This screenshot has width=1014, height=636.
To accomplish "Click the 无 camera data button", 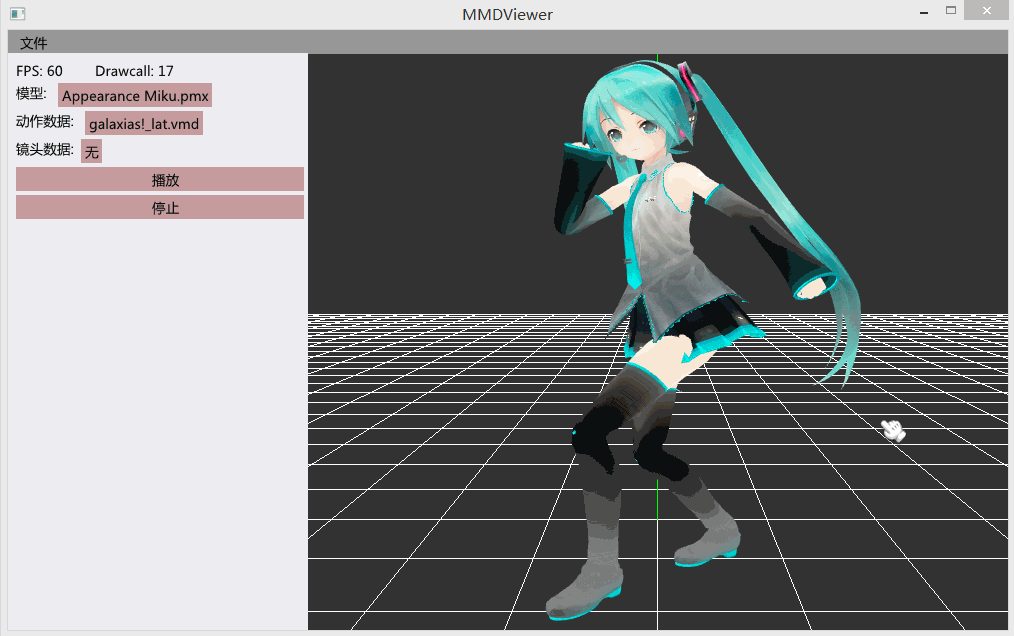I will click(x=92, y=151).
